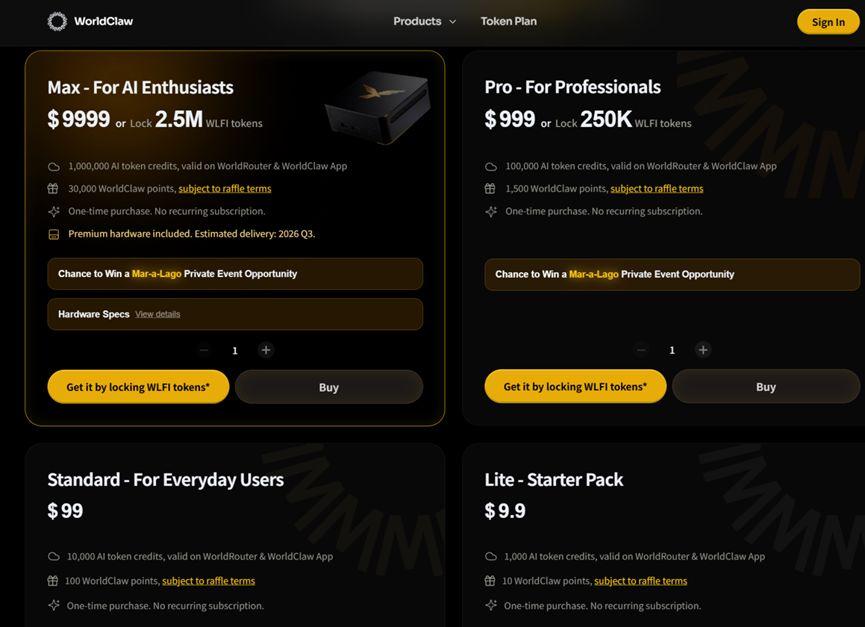Click the hardware box icon next to Premium hardware
This screenshot has height=627, width=865.
coord(54,234)
